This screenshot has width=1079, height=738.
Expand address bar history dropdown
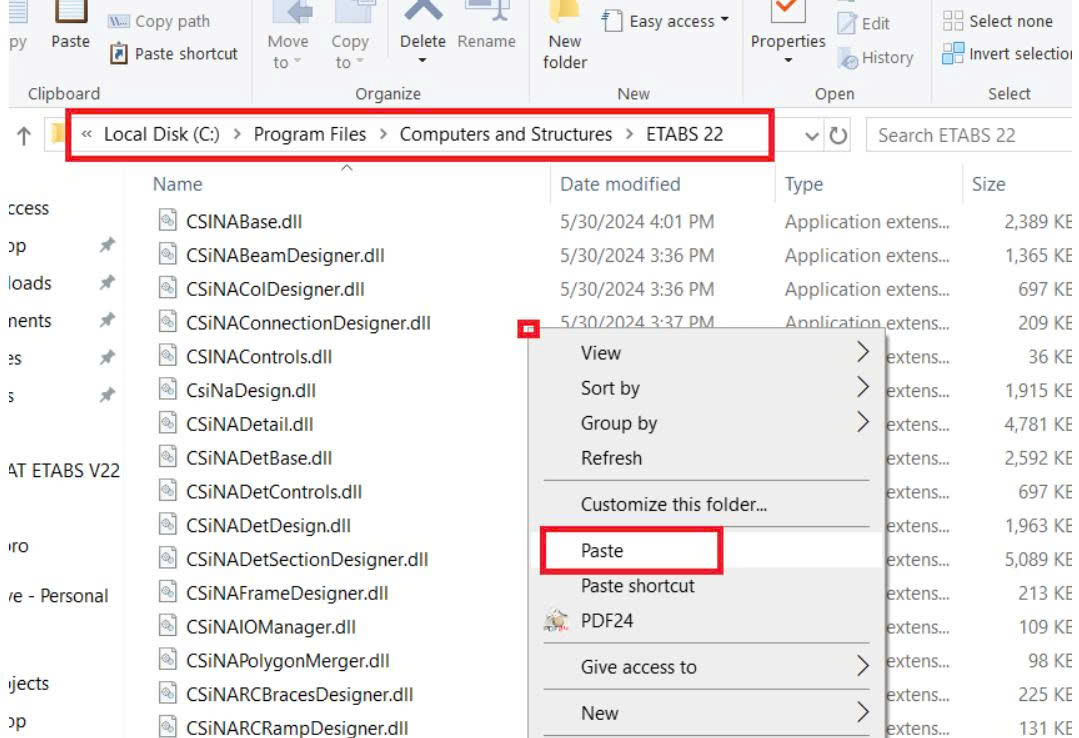pyautogui.click(x=812, y=136)
